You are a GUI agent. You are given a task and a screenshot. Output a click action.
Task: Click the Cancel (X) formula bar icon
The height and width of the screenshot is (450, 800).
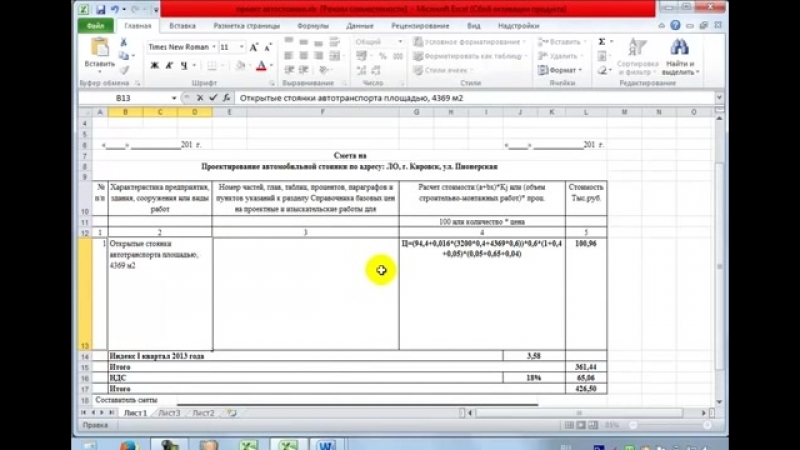[x=199, y=98]
